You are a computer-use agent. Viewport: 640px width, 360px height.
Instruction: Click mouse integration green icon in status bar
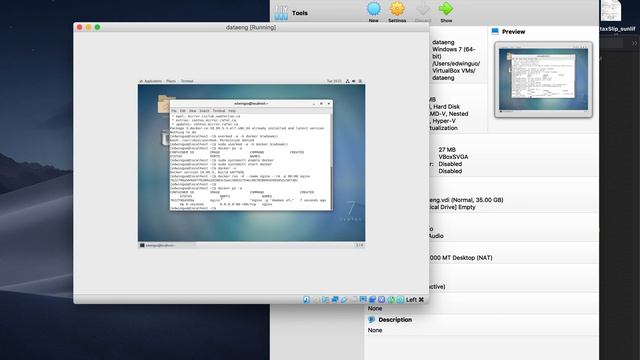[391, 300]
